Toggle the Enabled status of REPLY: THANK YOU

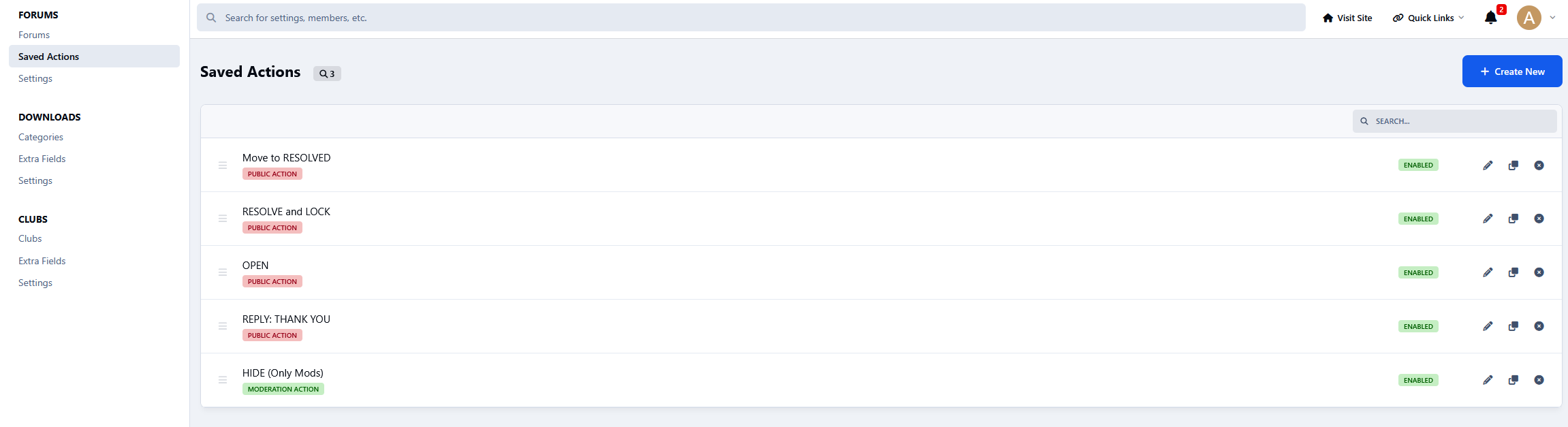[x=1418, y=326]
